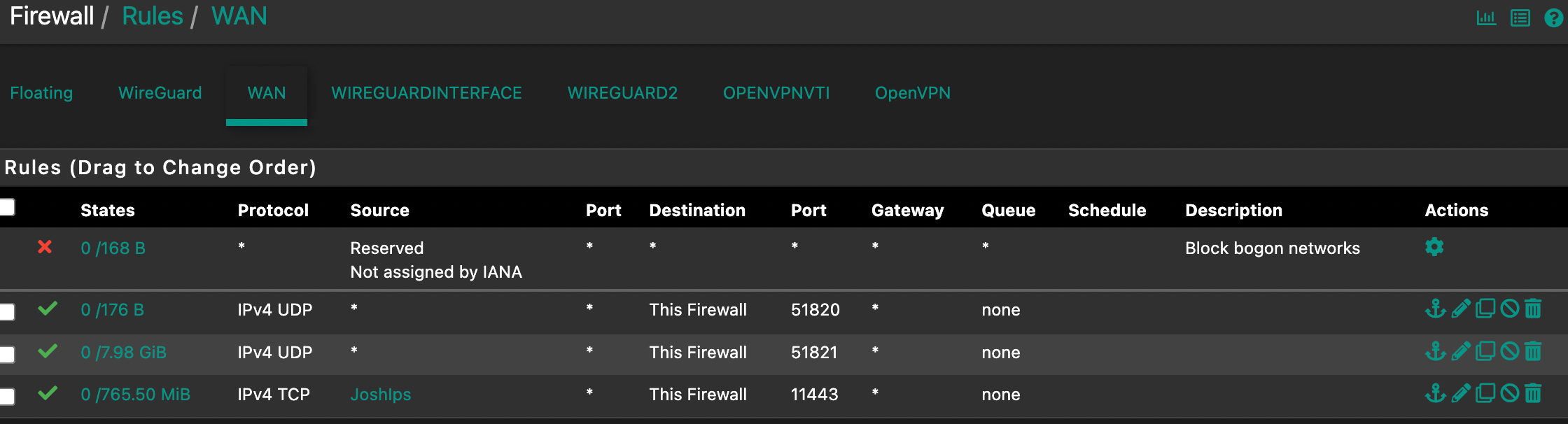1568x424 pixels.
Task: Delete the port 11443 rule
Action: point(1533,393)
